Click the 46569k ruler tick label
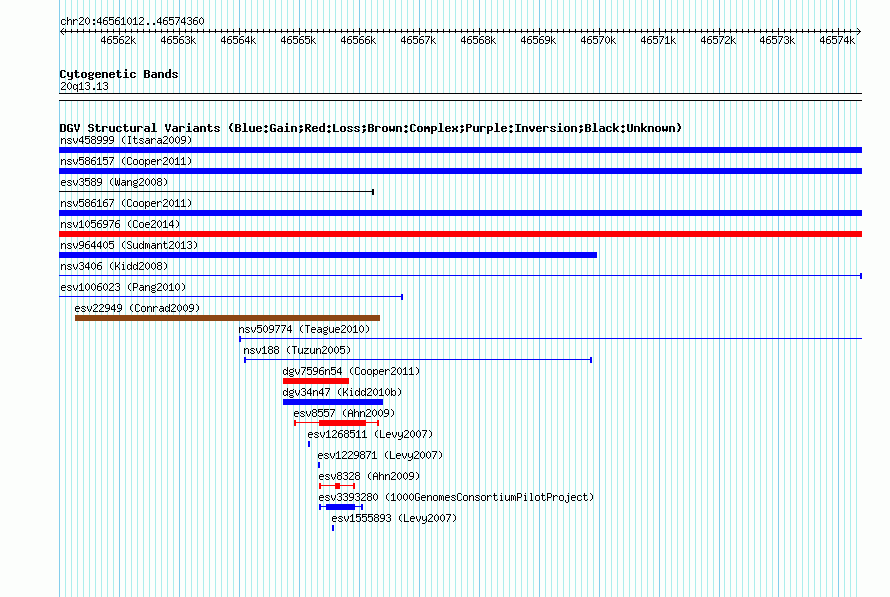890x597 pixels. pos(538,40)
